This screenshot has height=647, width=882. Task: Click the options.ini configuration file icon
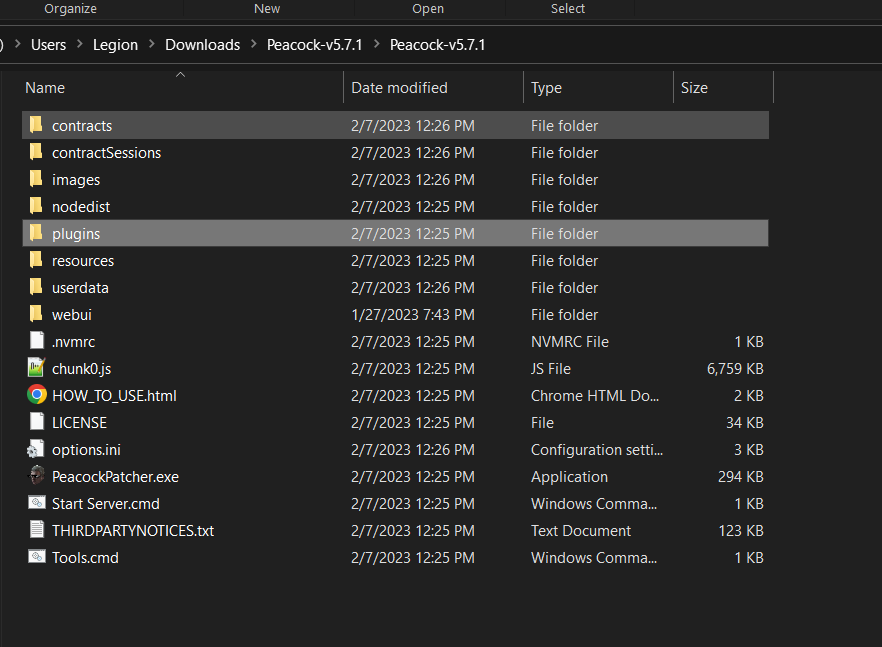[36, 449]
